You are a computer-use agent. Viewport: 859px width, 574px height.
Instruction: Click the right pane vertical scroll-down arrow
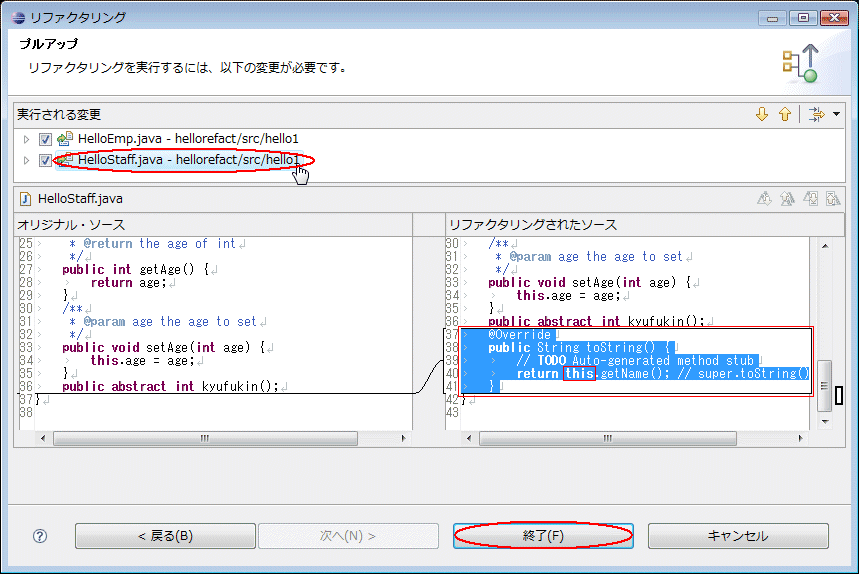(825, 422)
